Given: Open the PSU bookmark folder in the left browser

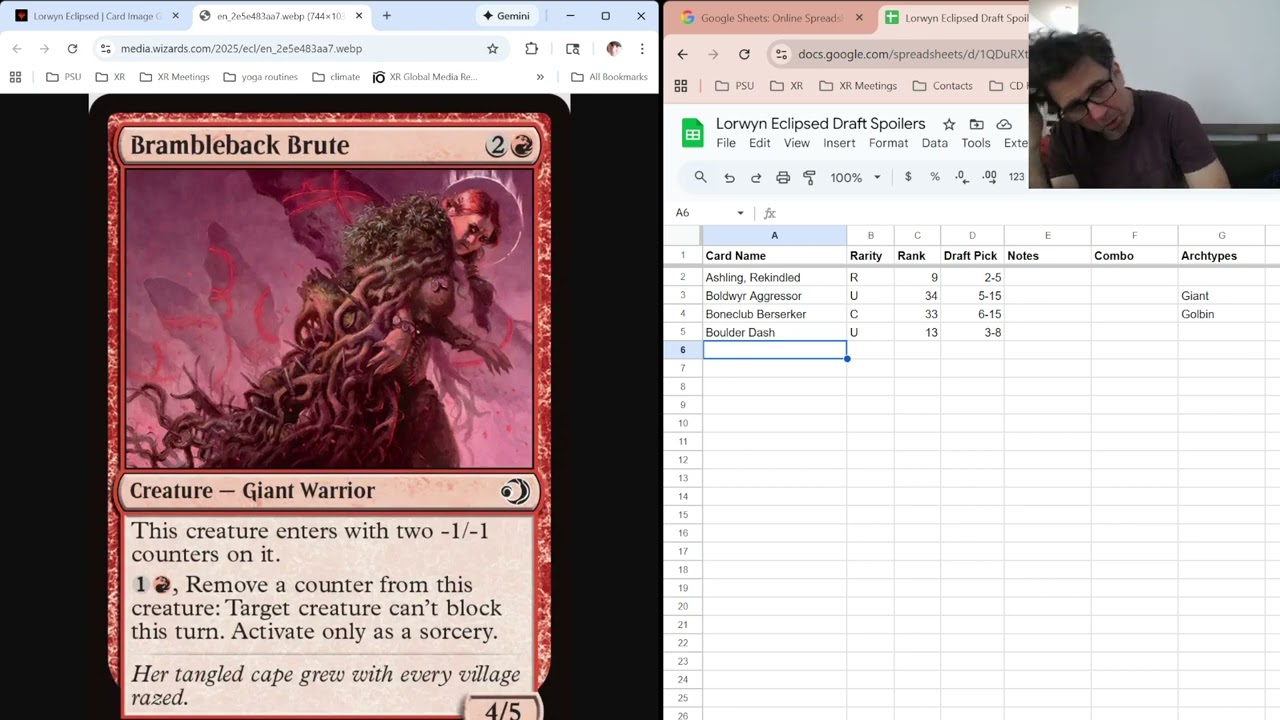Looking at the screenshot, I should click(x=63, y=76).
